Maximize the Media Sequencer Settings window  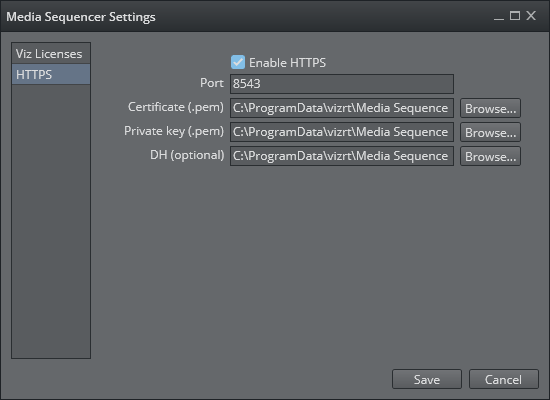point(515,16)
